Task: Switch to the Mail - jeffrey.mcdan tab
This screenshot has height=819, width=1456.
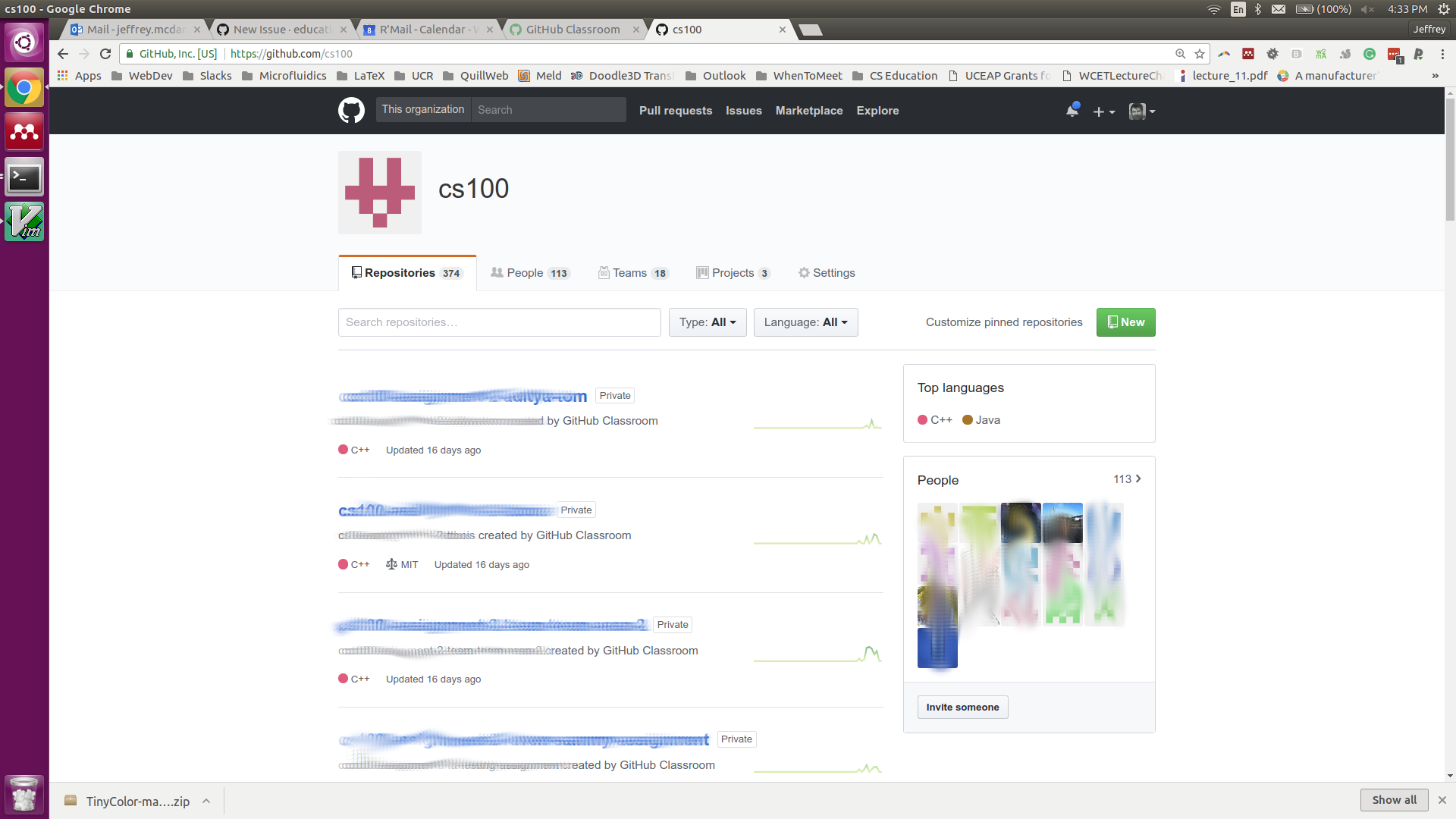Action: coord(135,30)
